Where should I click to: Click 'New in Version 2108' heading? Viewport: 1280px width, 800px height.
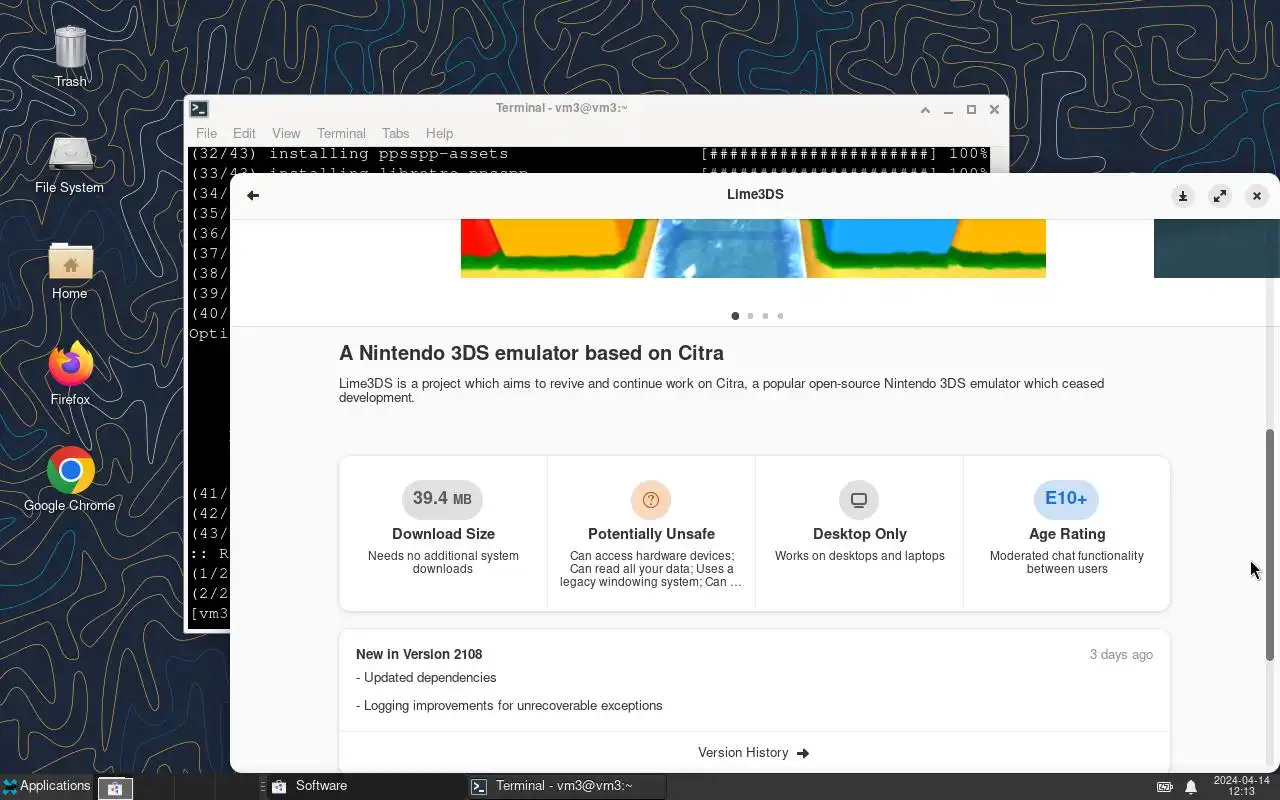click(419, 654)
